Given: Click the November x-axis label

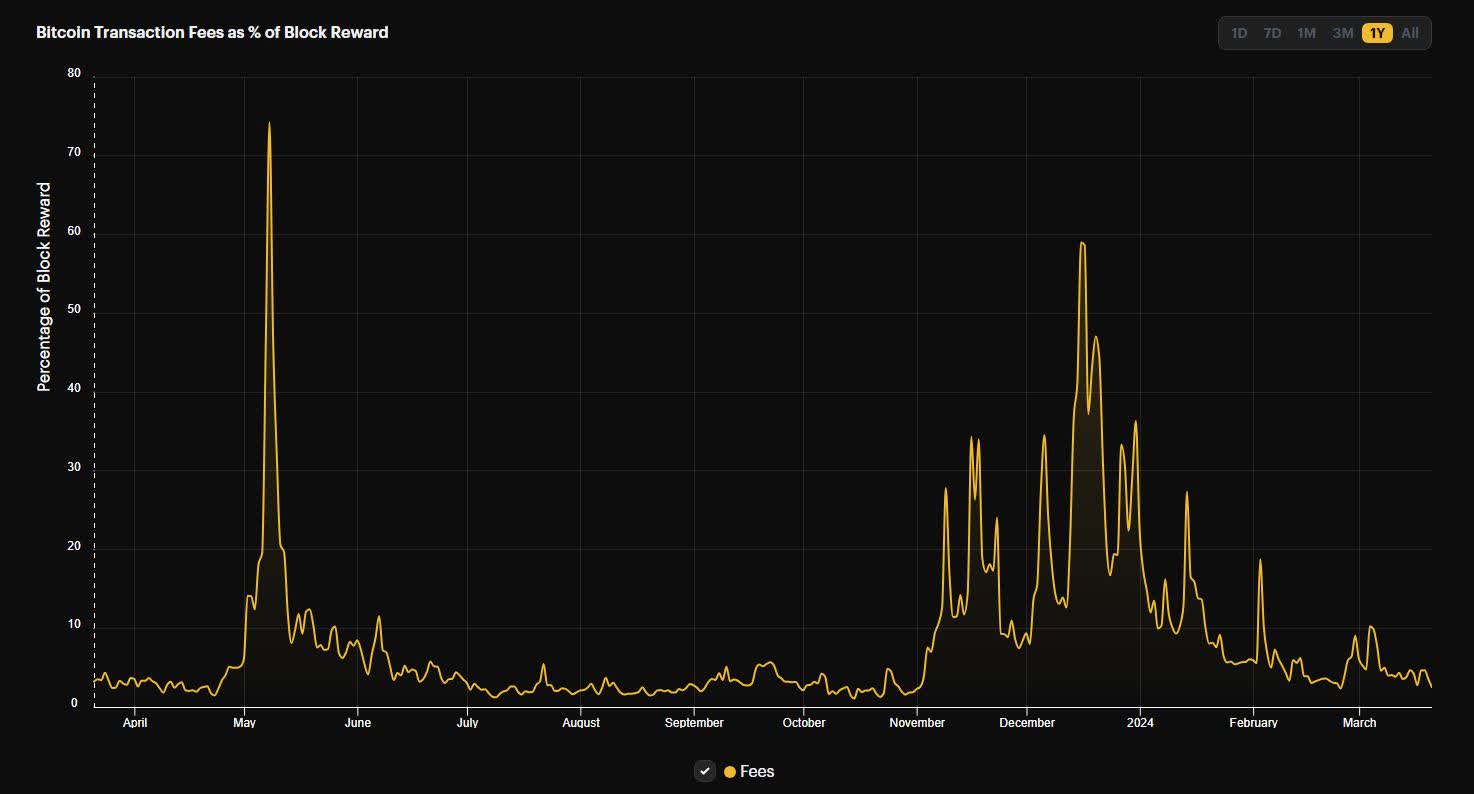Looking at the screenshot, I should tap(917, 722).
